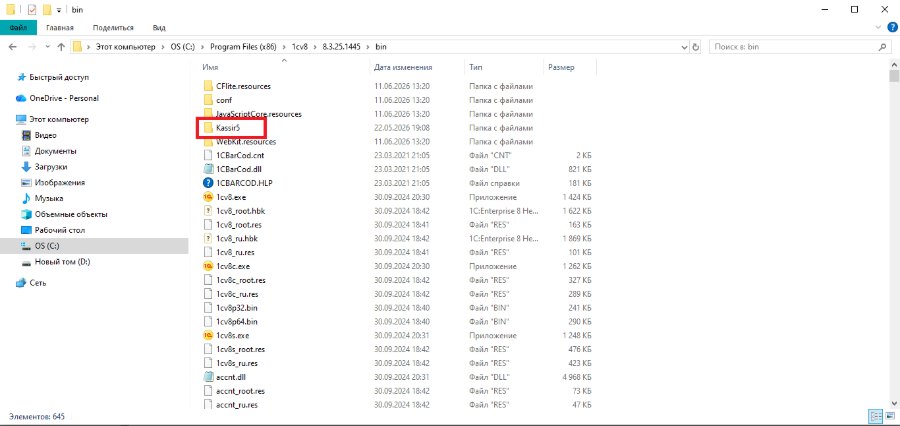Select Изображения in the navigation pane
The width and height of the screenshot is (900, 426).
tap(60, 183)
